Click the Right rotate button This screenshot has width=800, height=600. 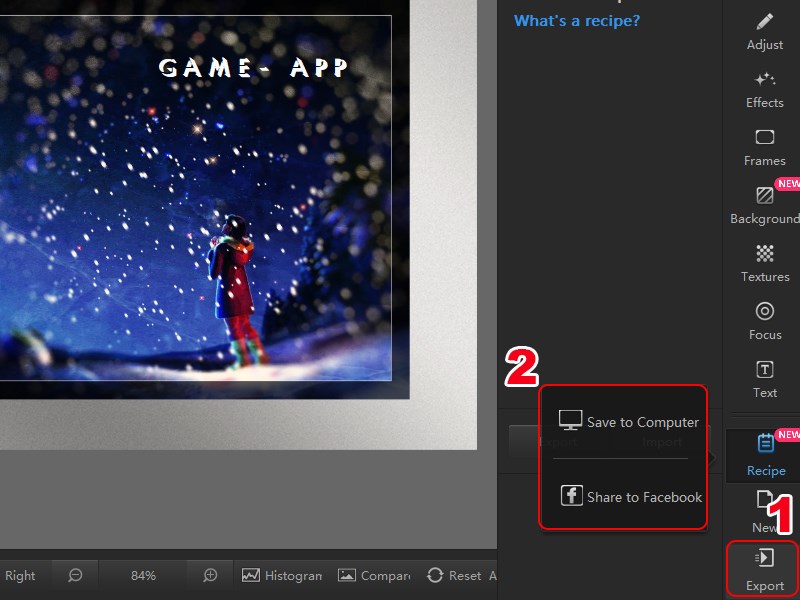(x=20, y=576)
